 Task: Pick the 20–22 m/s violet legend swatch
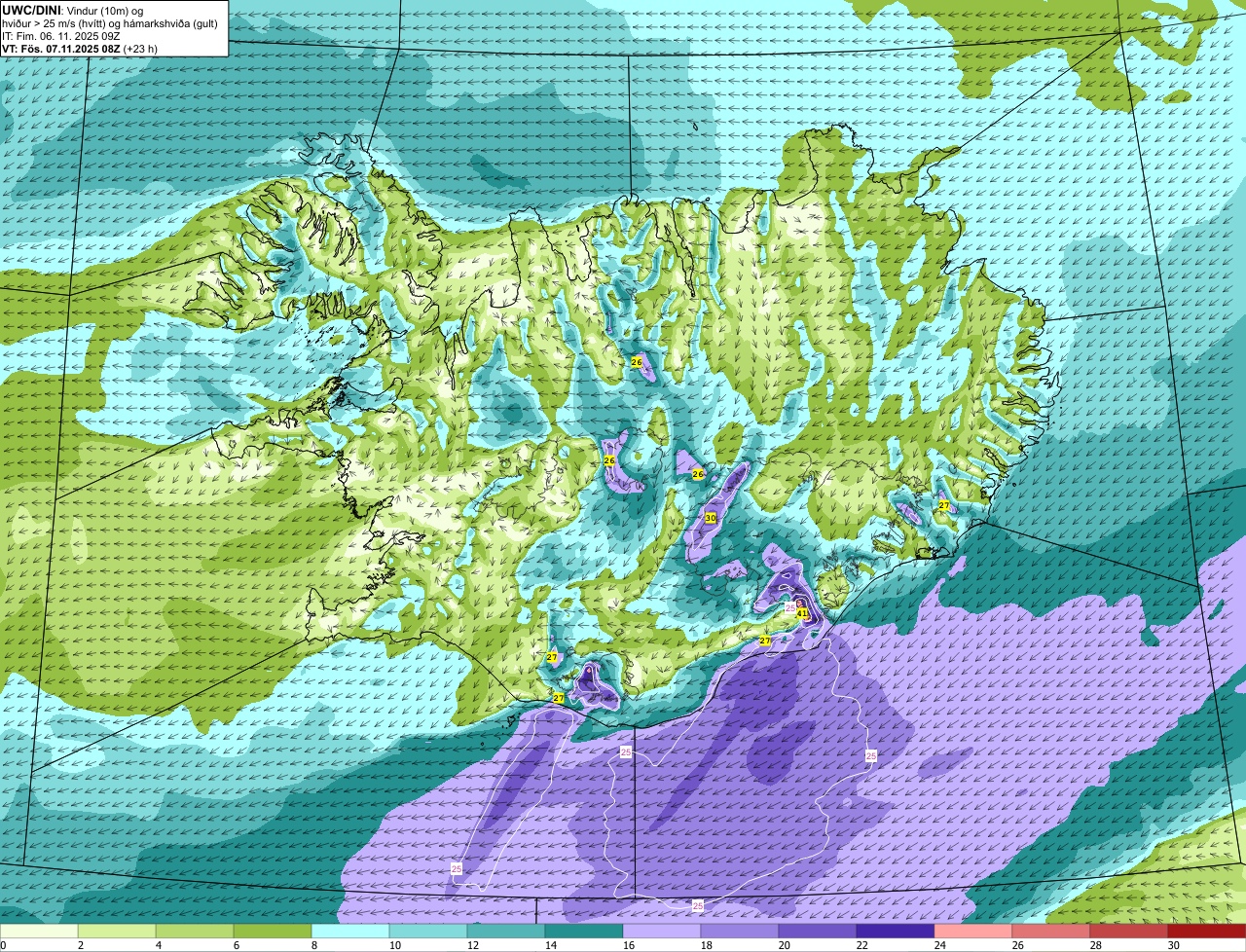coord(818,932)
